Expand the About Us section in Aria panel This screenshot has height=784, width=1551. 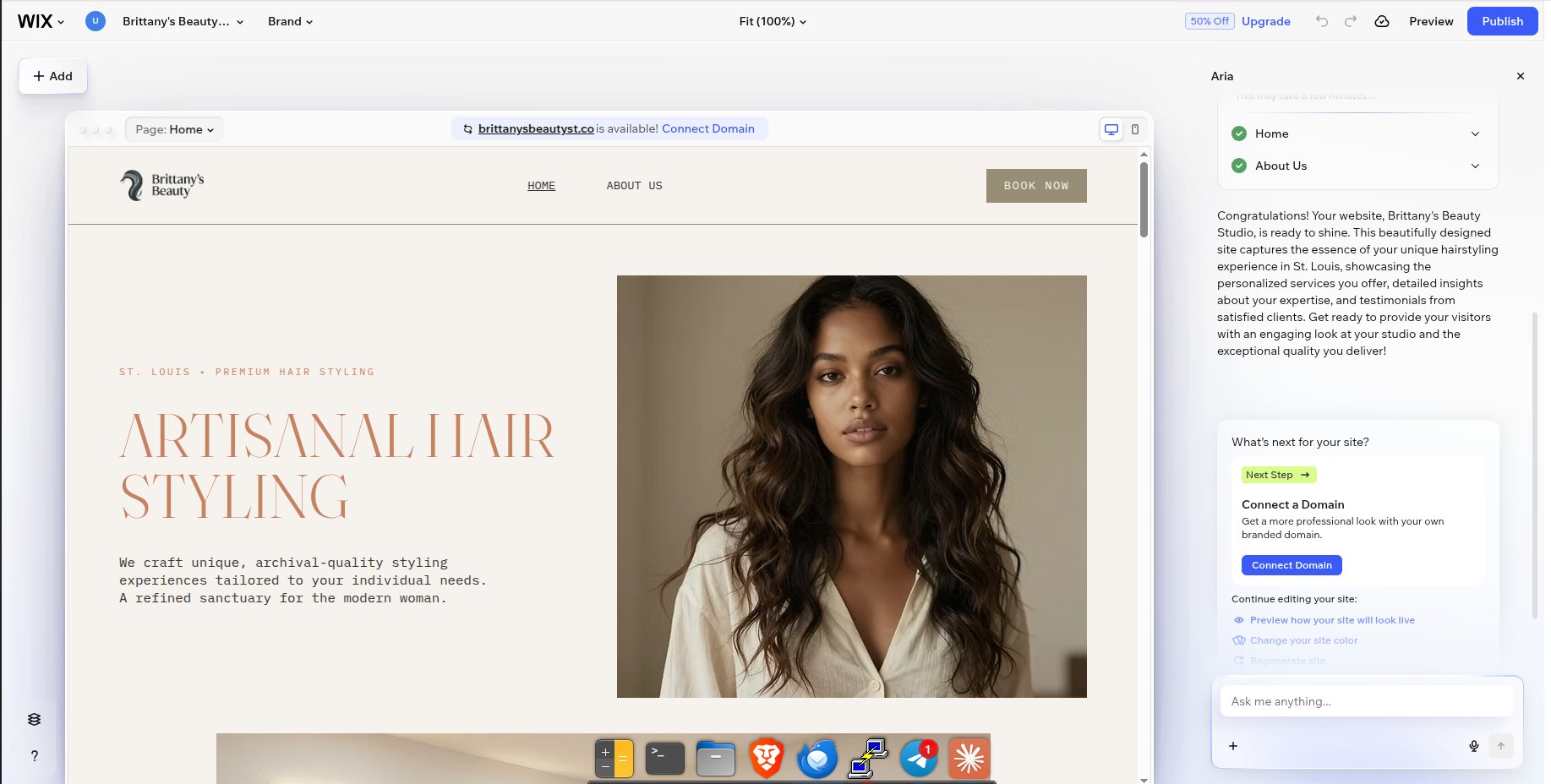point(1475,166)
